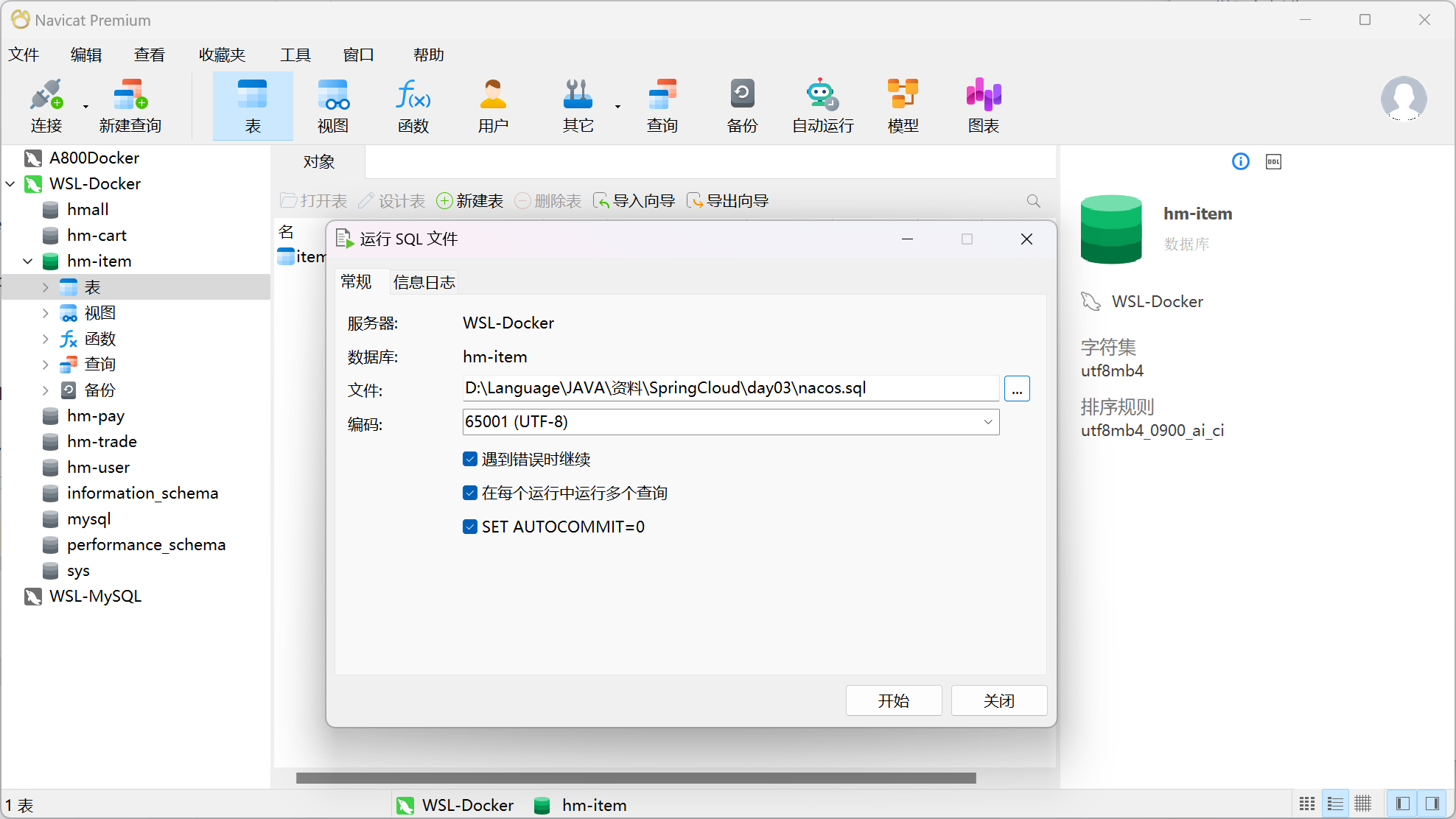Toggle 在每个运行中运行多个查询 checkbox
The width and height of the screenshot is (1456, 819).
coord(470,493)
